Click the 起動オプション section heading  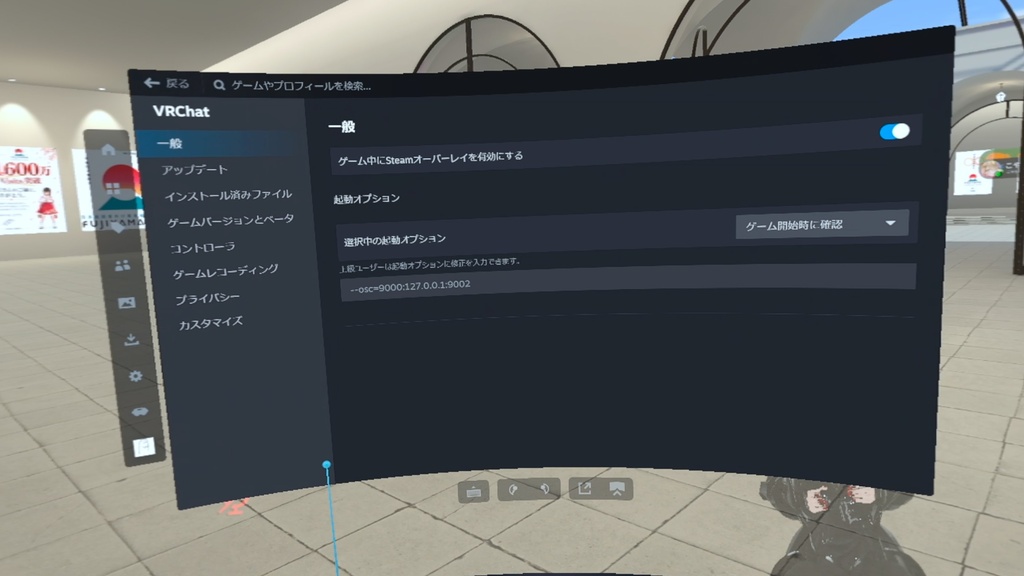[x=366, y=199]
